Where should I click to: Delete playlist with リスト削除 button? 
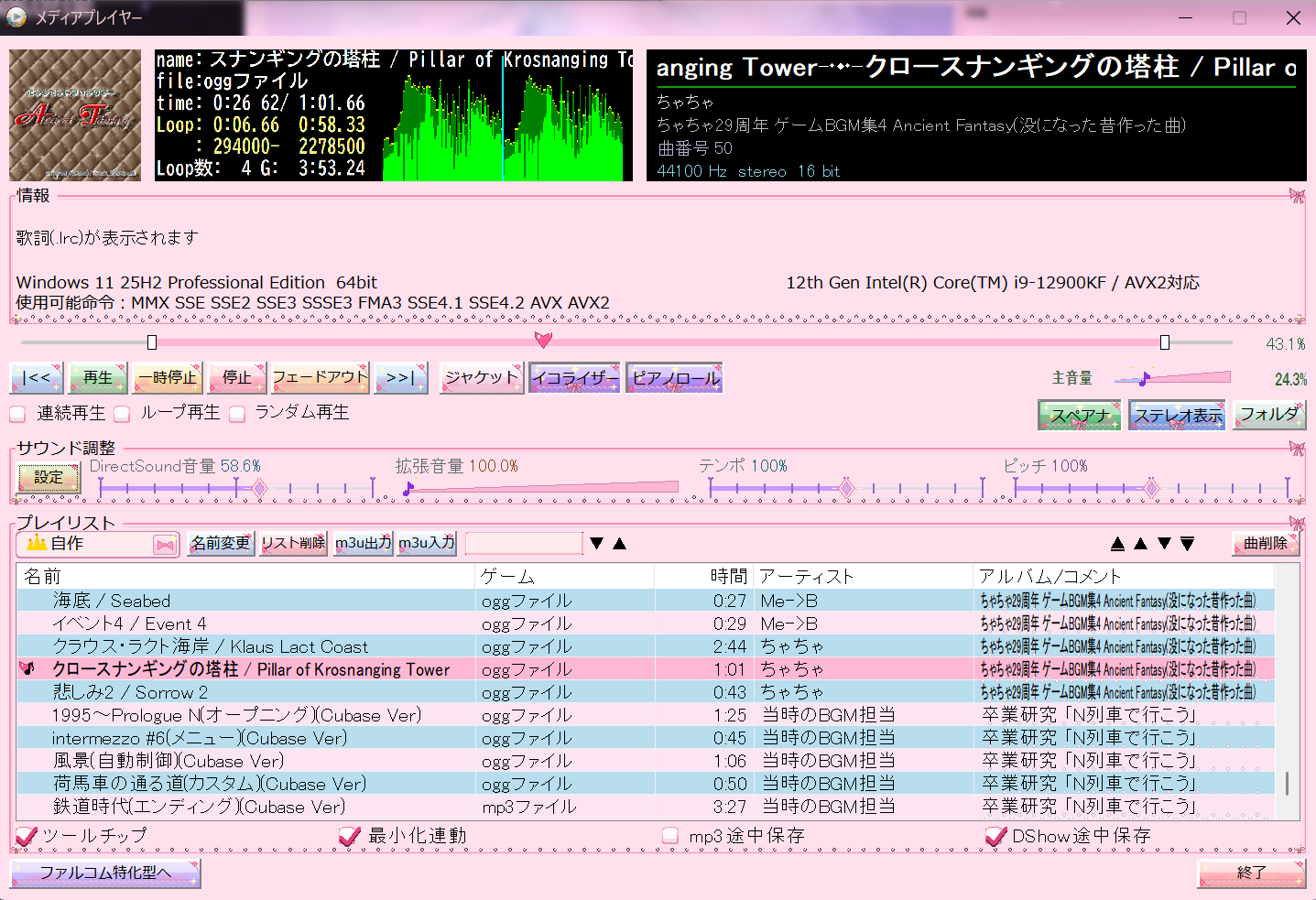293,543
